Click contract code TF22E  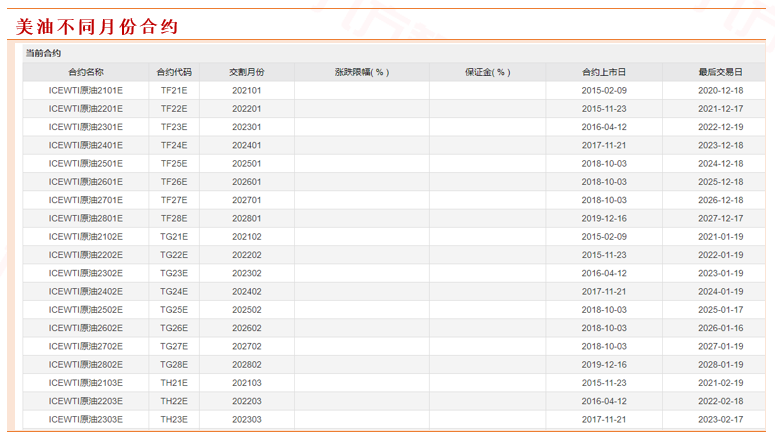click(x=174, y=109)
